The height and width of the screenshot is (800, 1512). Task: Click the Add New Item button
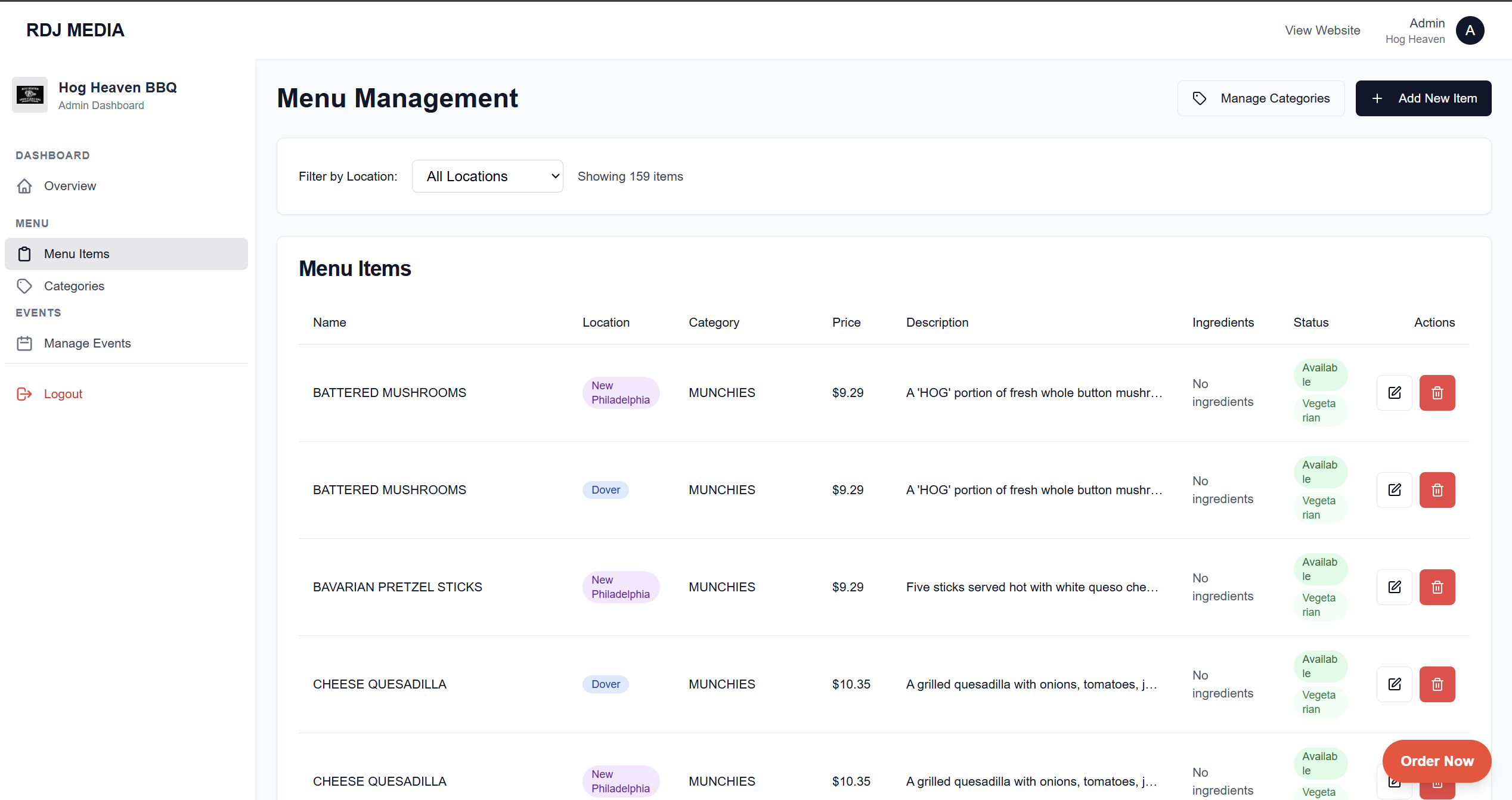[1424, 98]
